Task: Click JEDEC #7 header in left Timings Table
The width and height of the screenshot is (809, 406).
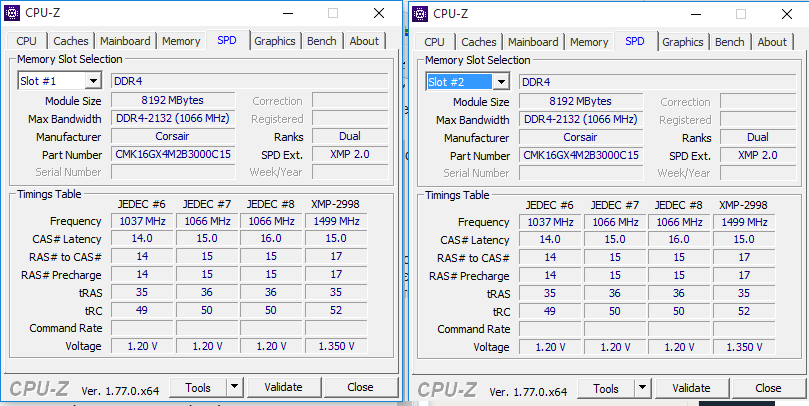Action: coord(207,204)
